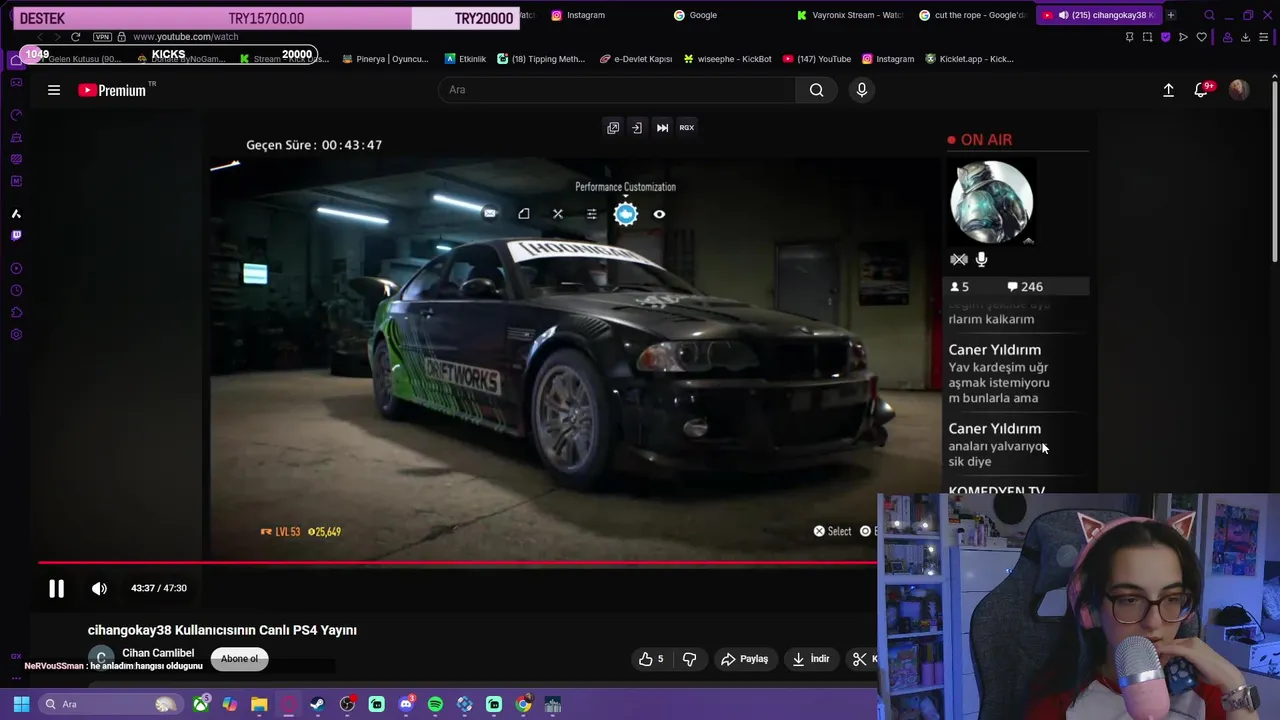Viewport: 1280px width, 720px height.
Task: Switch to 'cut the rope' Google tab
Action: click(972, 15)
